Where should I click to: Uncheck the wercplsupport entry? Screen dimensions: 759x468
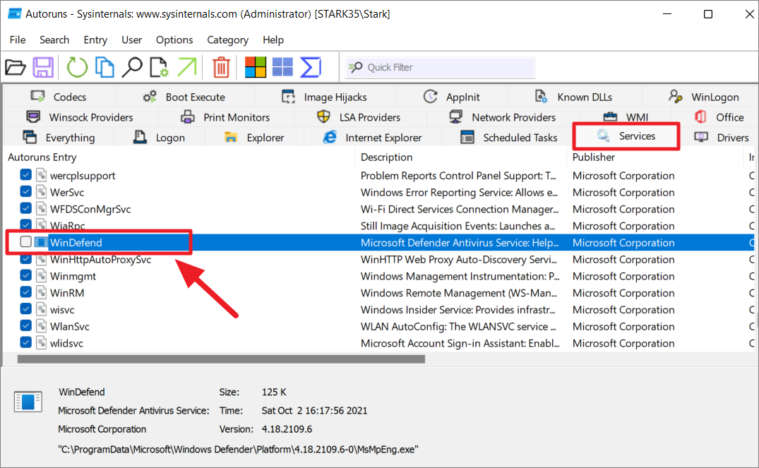pos(26,175)
